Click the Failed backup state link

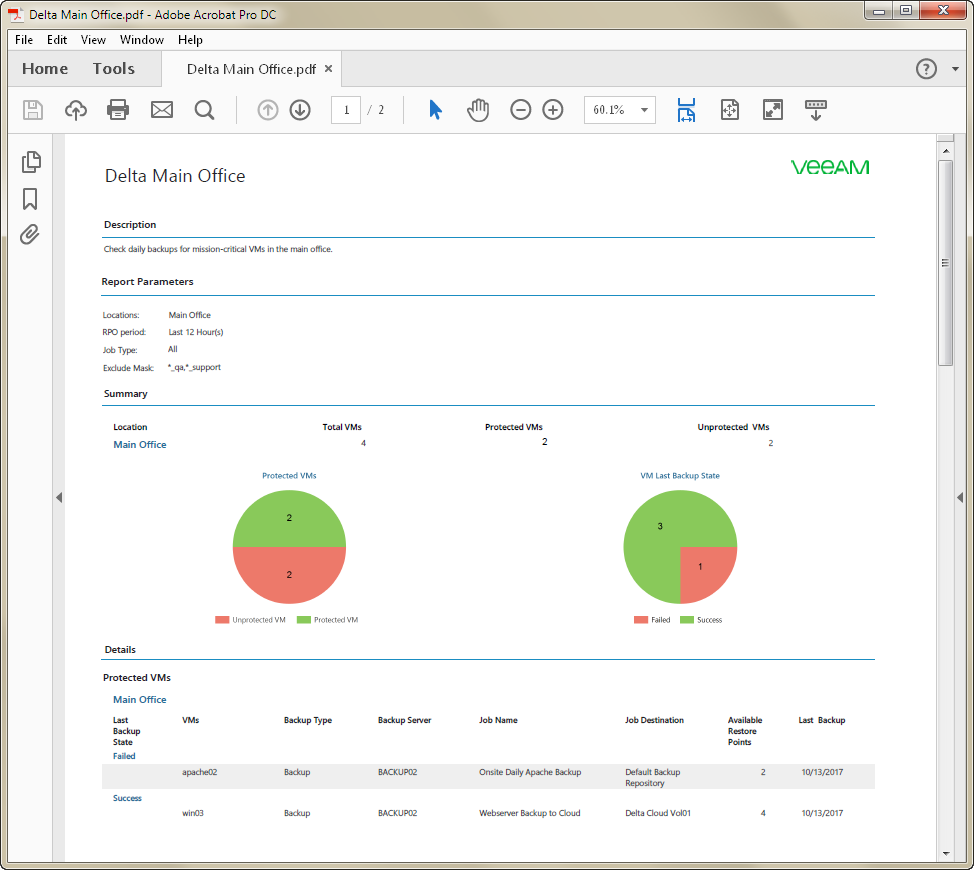point(124,756)
